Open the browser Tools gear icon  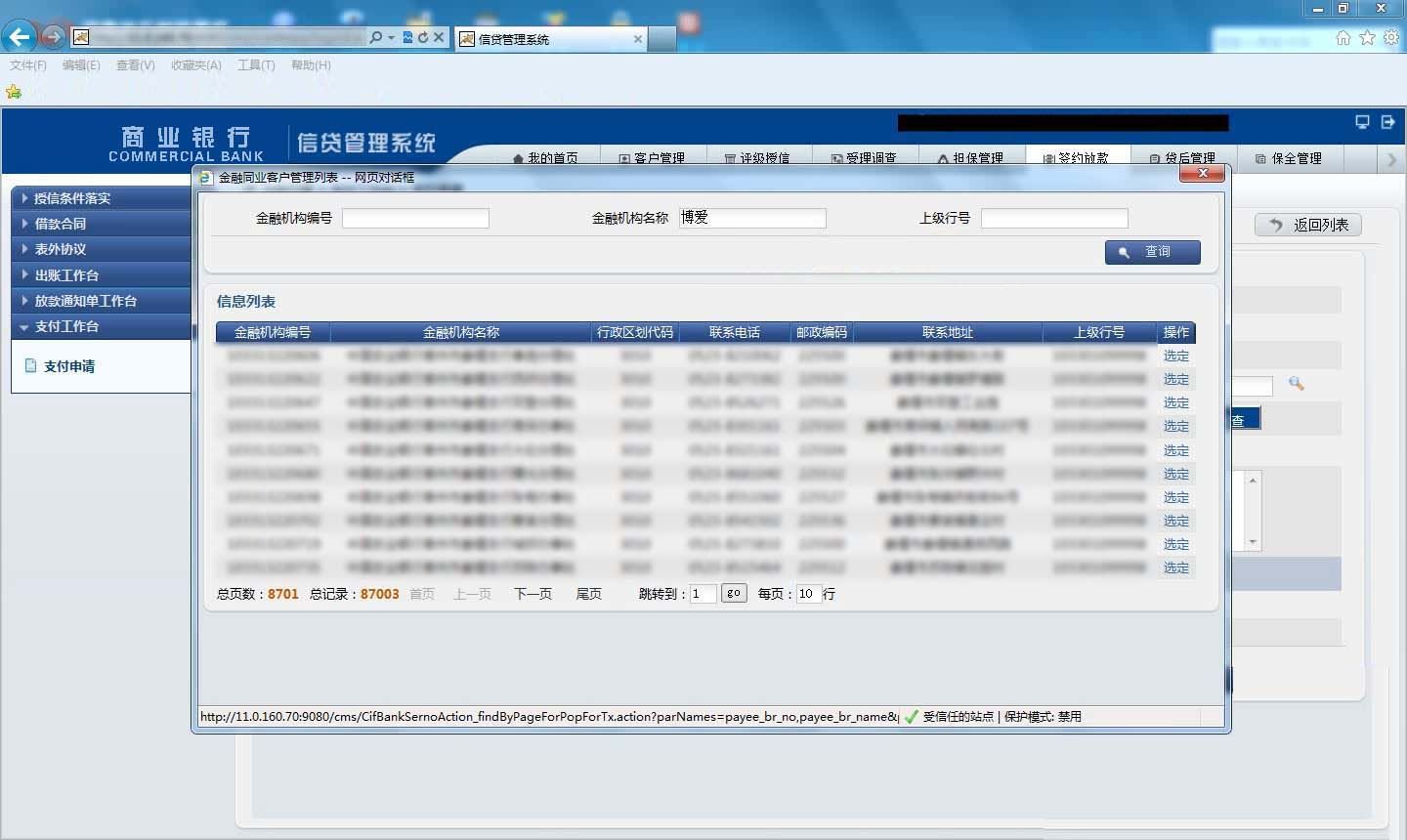(1391, 37)
